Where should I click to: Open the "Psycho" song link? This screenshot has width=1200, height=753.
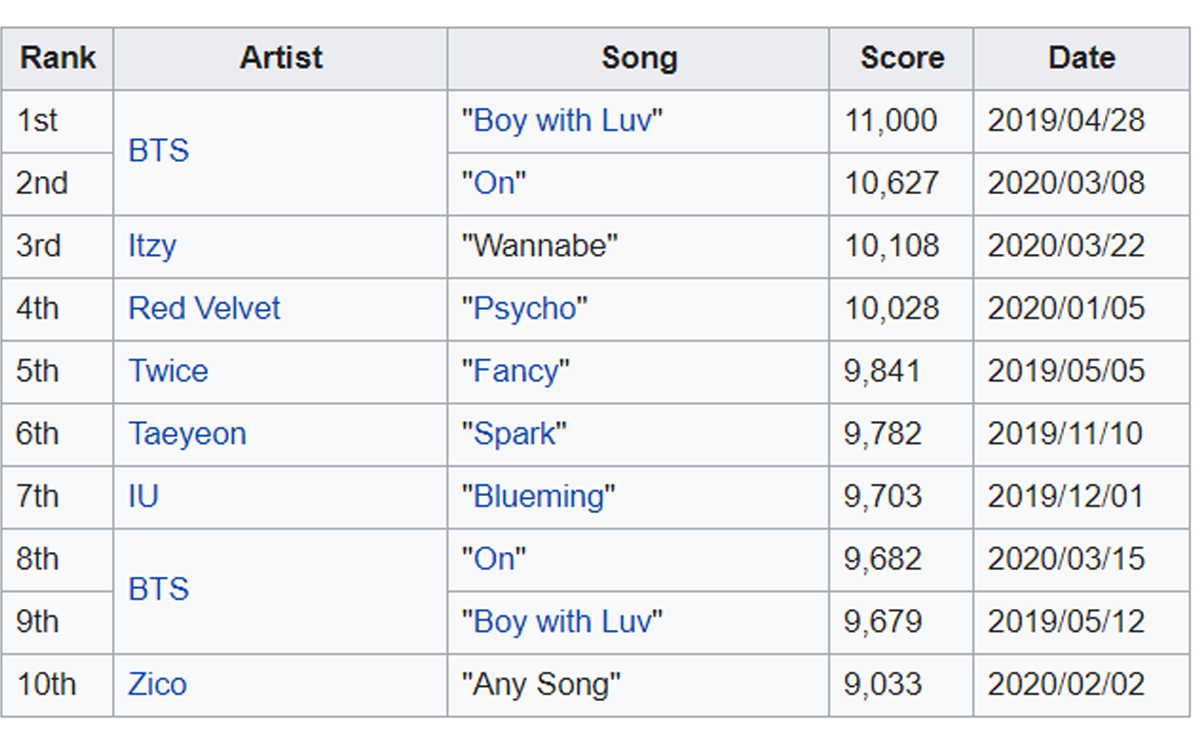coord(525,308)
